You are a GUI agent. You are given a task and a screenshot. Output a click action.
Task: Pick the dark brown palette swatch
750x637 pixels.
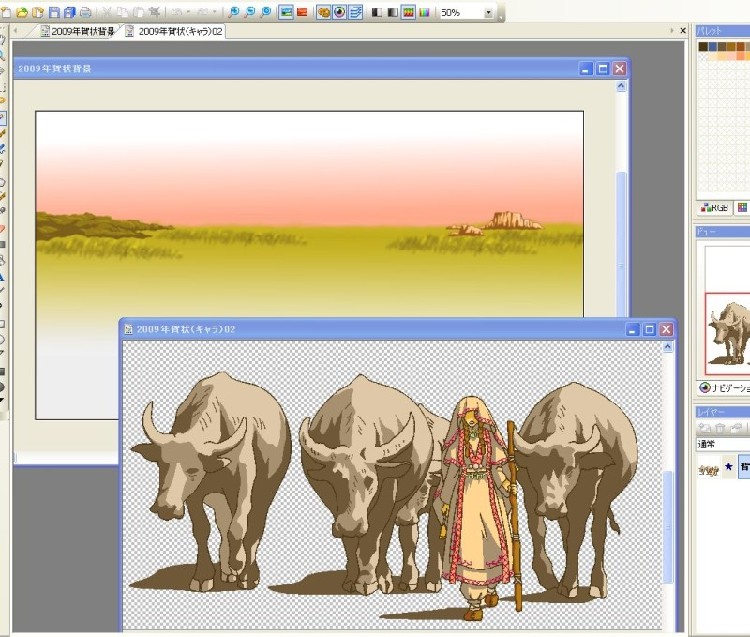(703, 46)
